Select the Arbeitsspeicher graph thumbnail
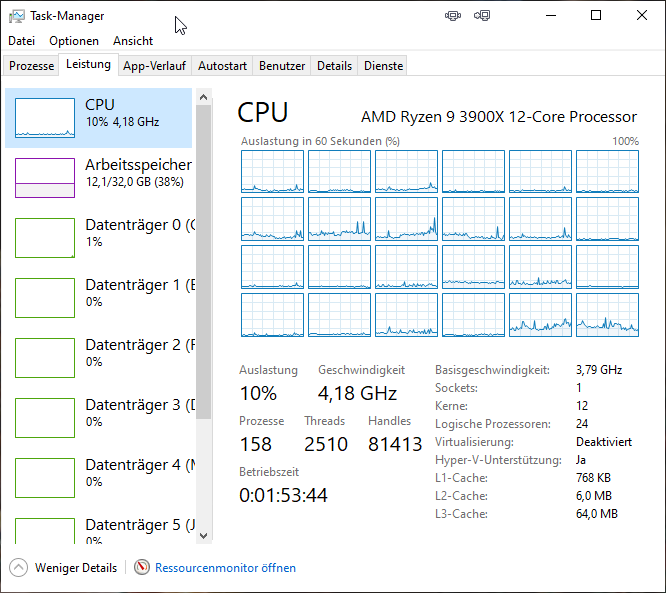The height and width of the screenshot is (593, 666). point(45,178)
